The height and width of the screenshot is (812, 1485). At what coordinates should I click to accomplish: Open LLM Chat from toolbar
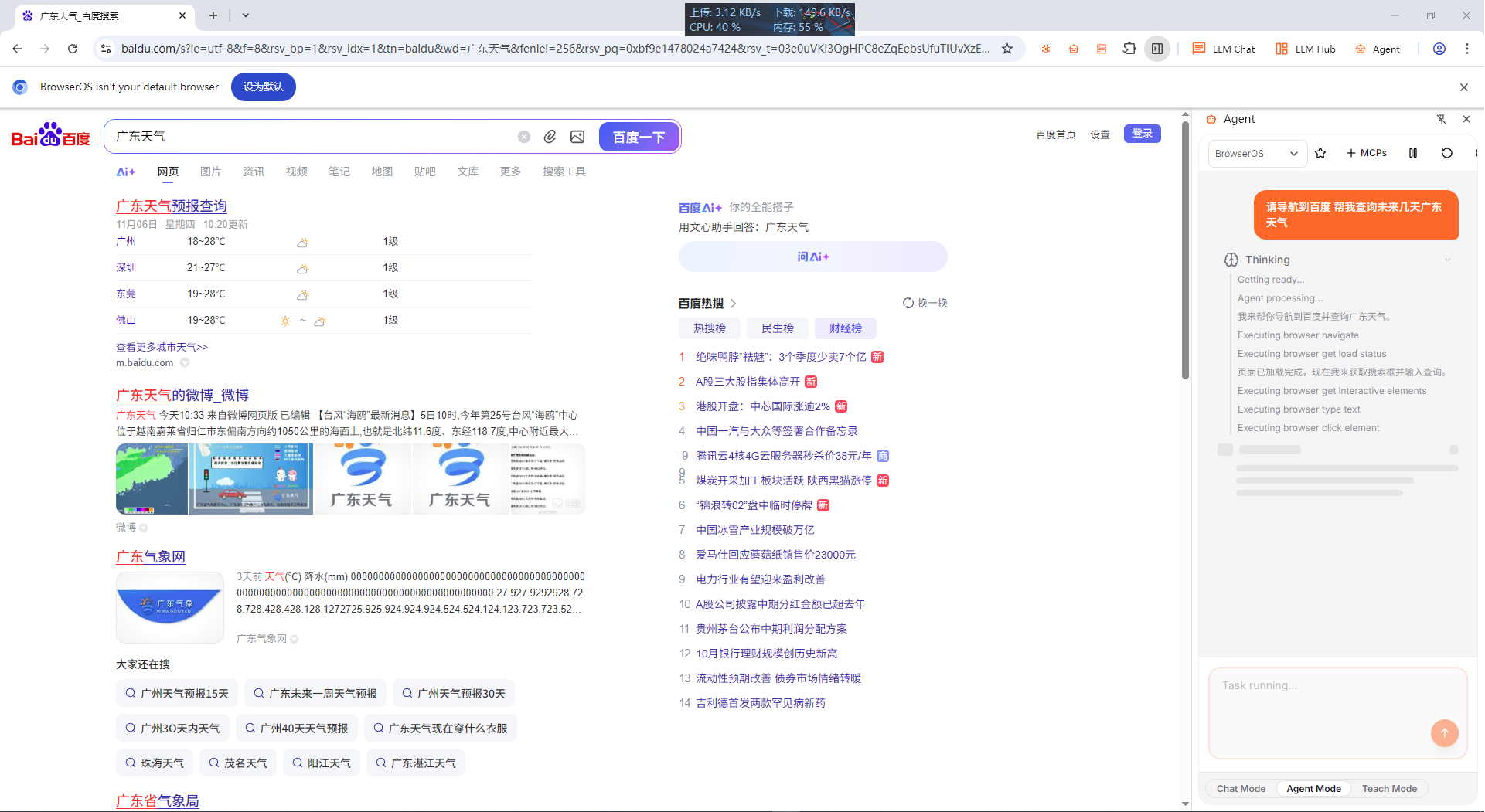pos(1224,49)
